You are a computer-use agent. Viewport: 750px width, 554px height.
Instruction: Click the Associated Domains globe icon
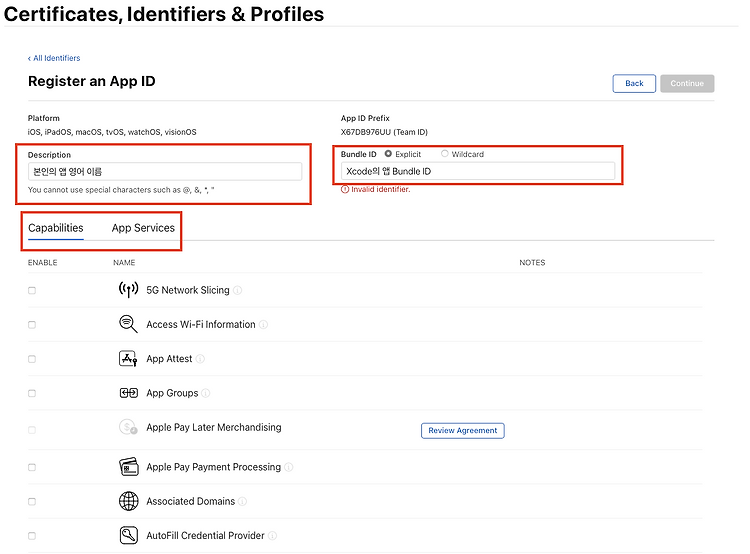128,501
